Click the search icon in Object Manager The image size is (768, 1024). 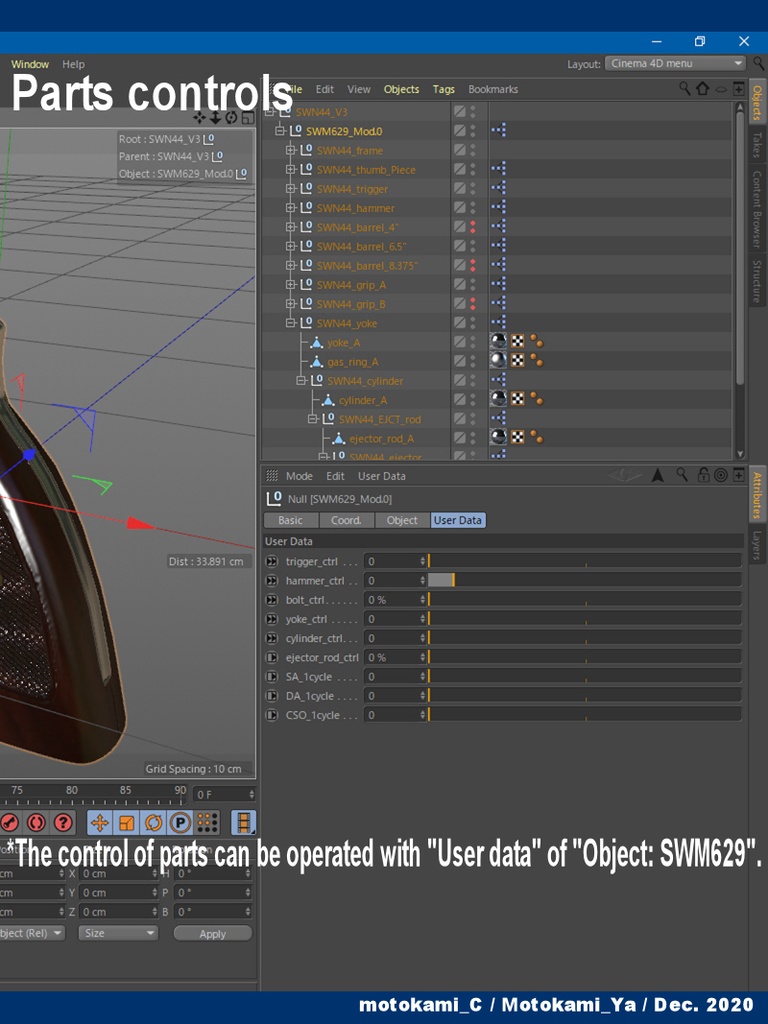[684, 88]
